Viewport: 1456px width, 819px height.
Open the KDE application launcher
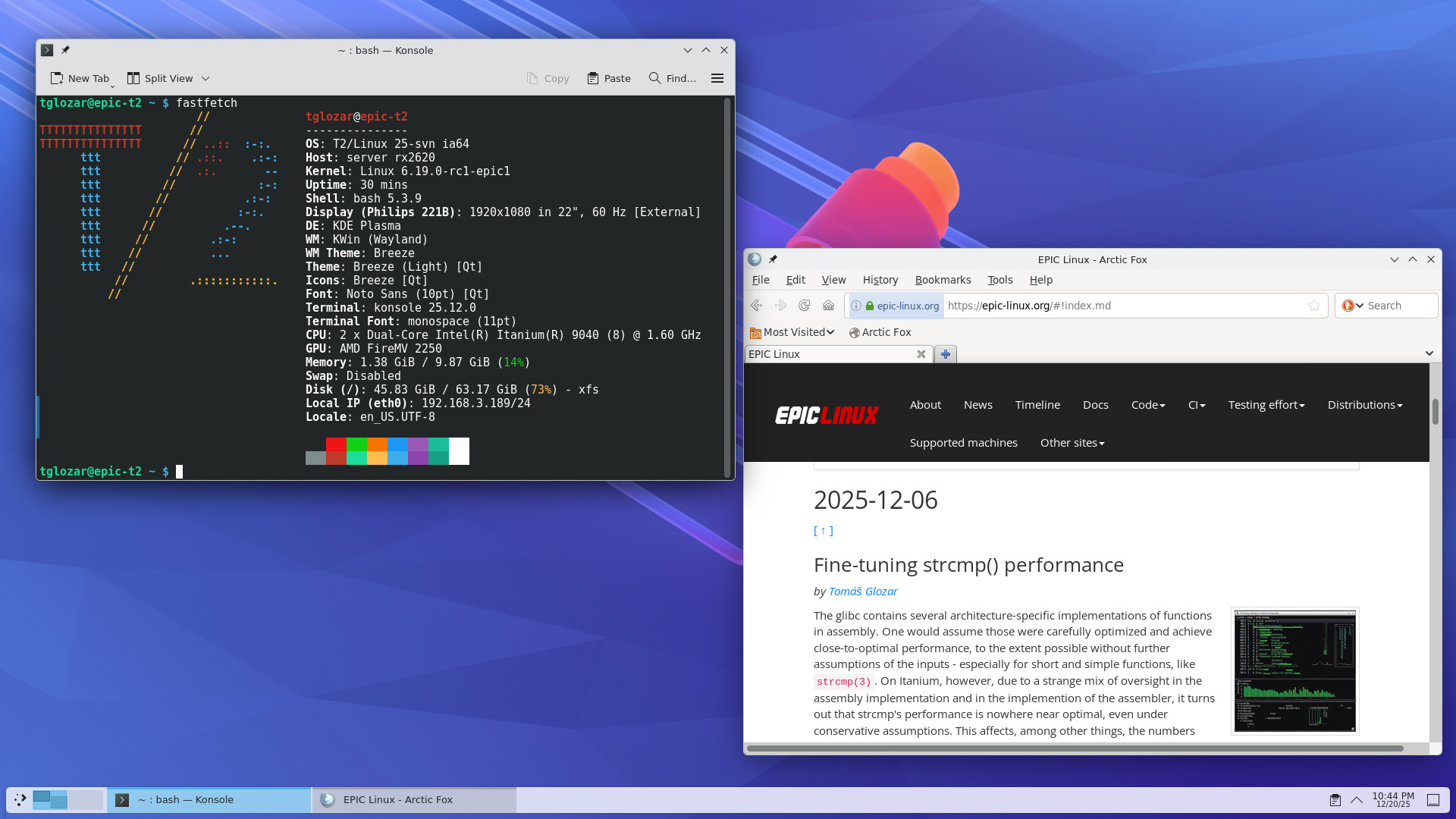coord(20,799)
